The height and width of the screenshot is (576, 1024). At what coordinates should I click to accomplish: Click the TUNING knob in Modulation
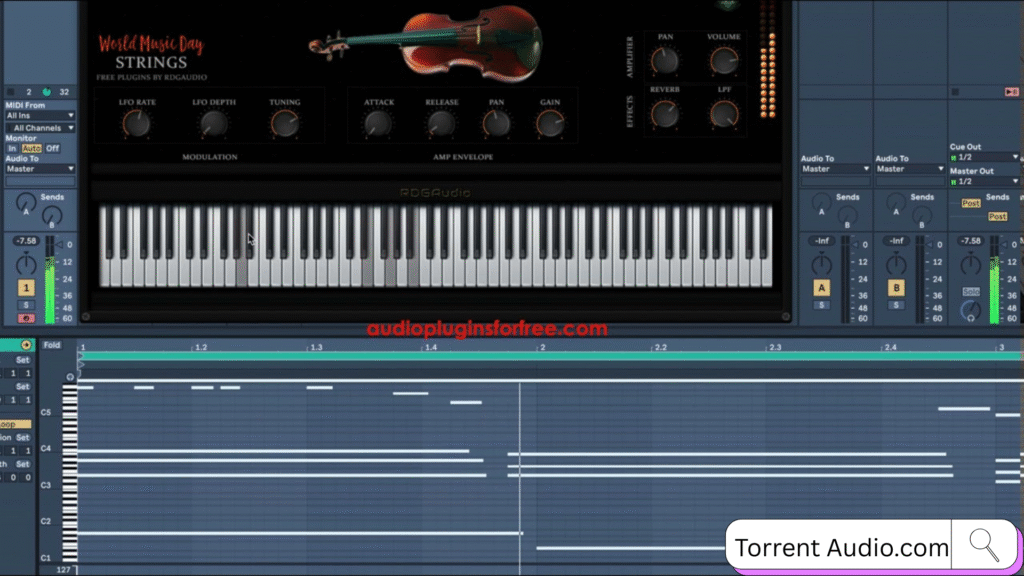[285, 123]
